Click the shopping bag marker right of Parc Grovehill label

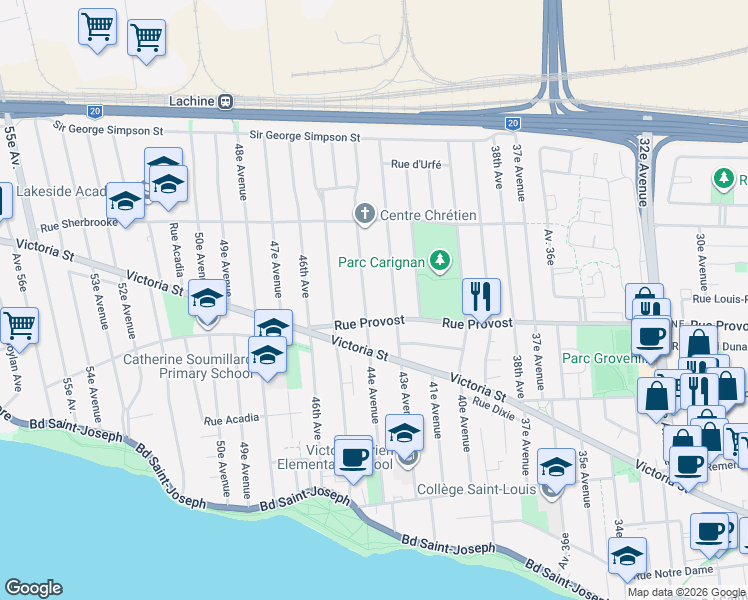[x=656, y=398]
